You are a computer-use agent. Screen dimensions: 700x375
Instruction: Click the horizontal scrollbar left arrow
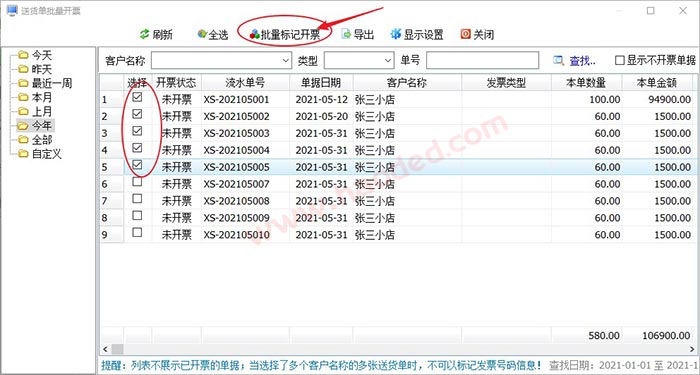click(105, 349)
